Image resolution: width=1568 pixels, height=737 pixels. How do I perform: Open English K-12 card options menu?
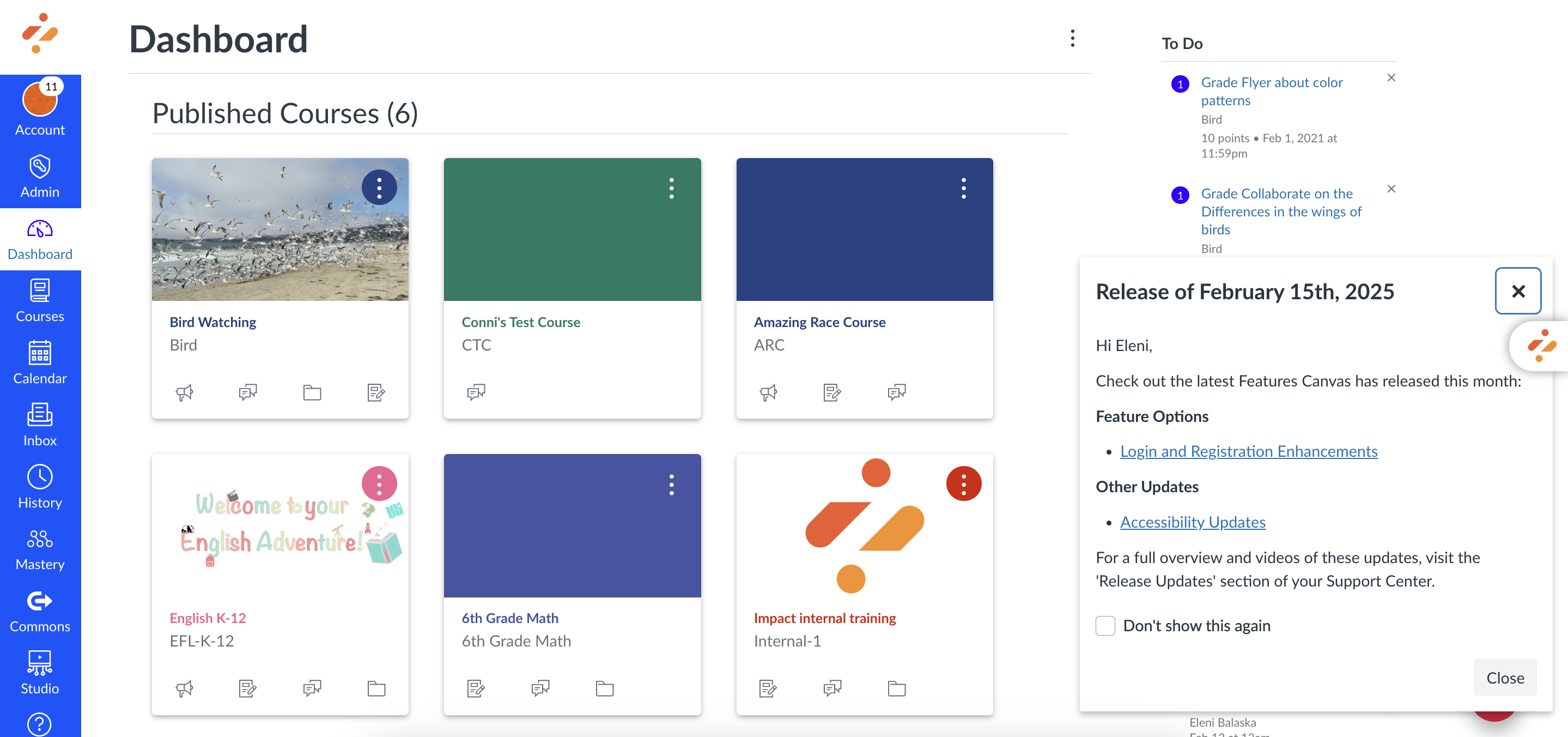coord(379,484)
